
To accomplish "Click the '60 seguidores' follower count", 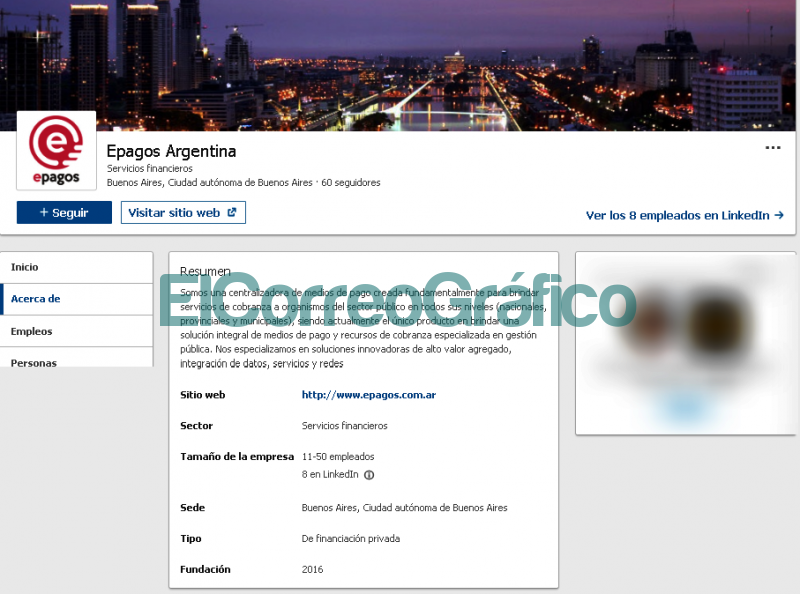I will coord(351,183).
